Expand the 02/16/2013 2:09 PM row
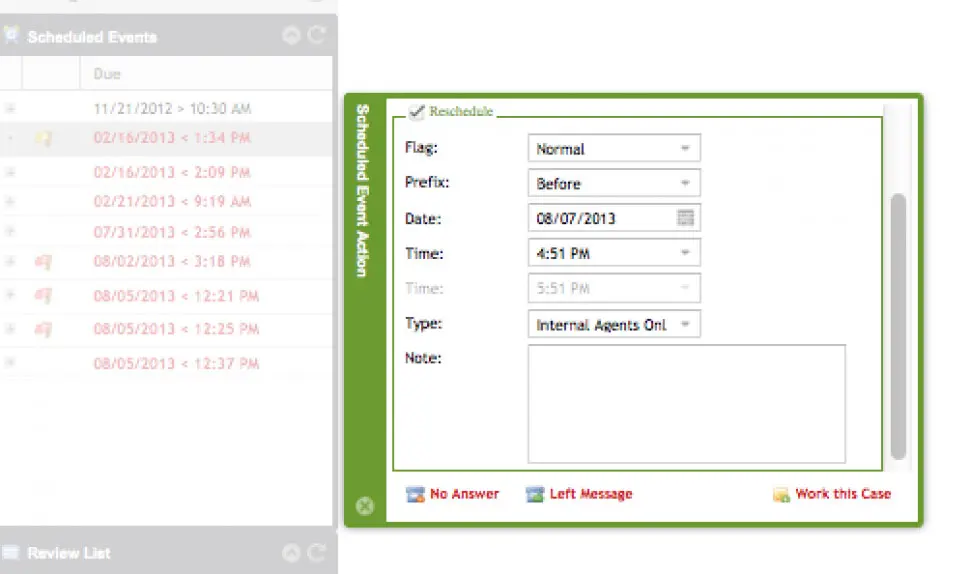This screenshot has width=970, height=574. point(10,172)
